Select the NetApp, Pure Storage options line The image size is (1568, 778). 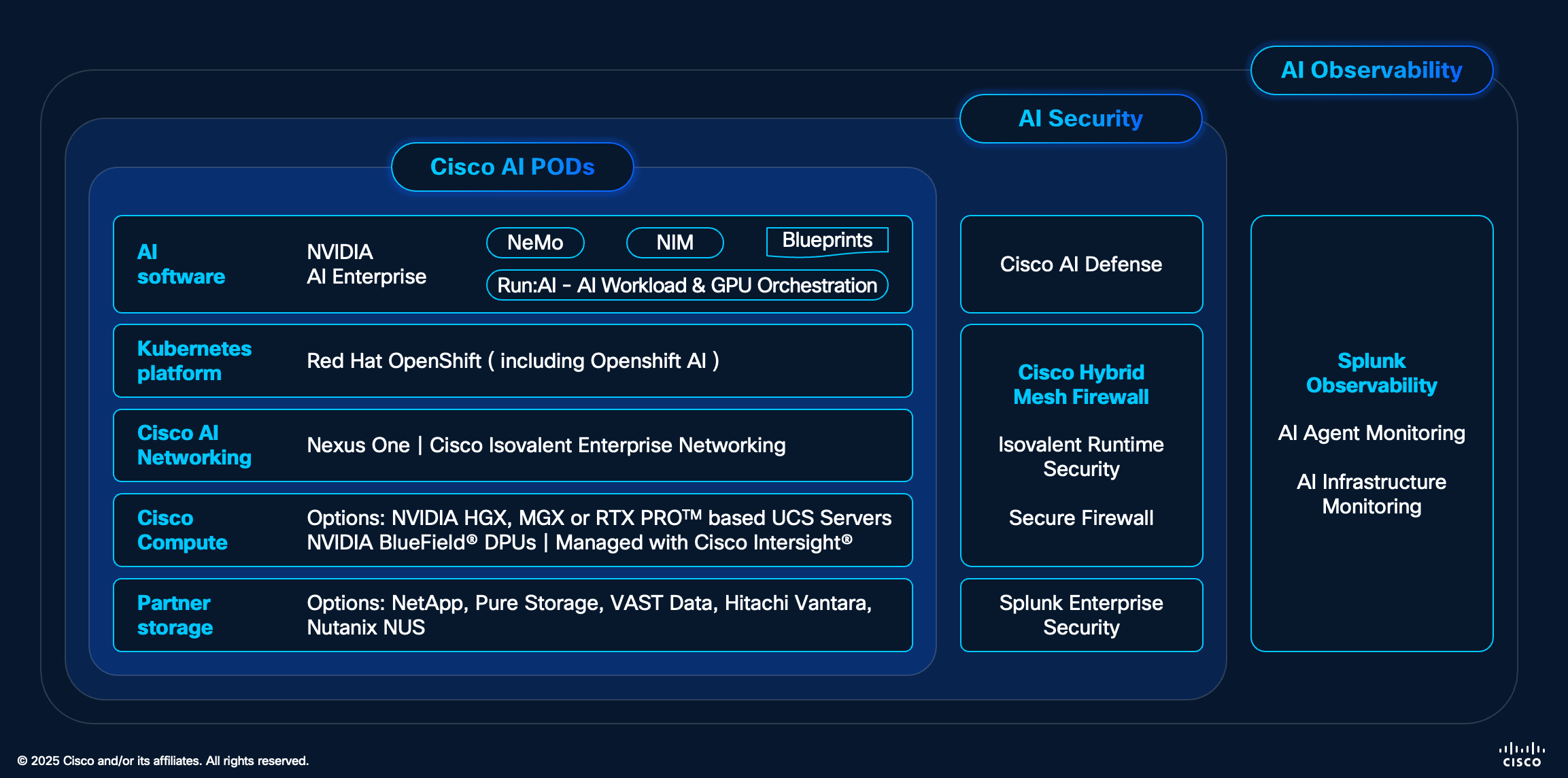[x=590, y=603]
